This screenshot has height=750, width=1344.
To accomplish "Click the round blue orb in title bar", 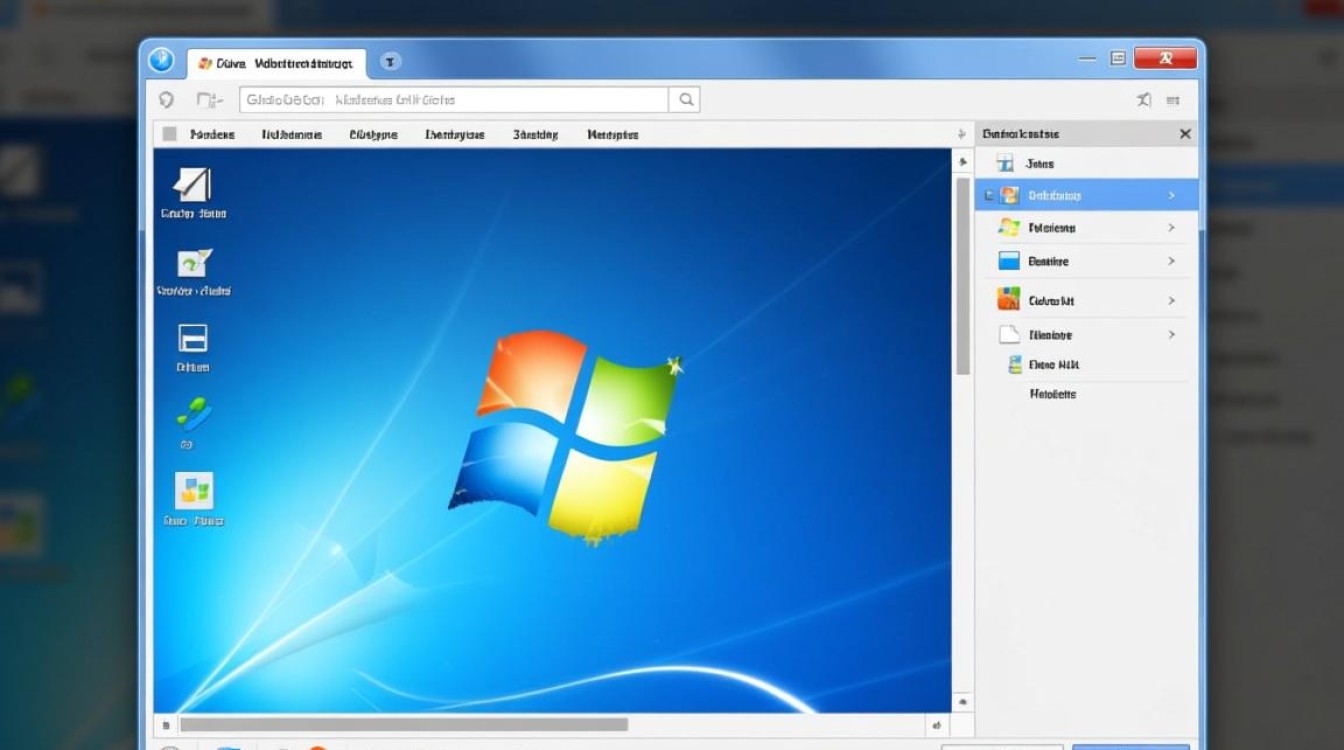I will tap(161, 61).
